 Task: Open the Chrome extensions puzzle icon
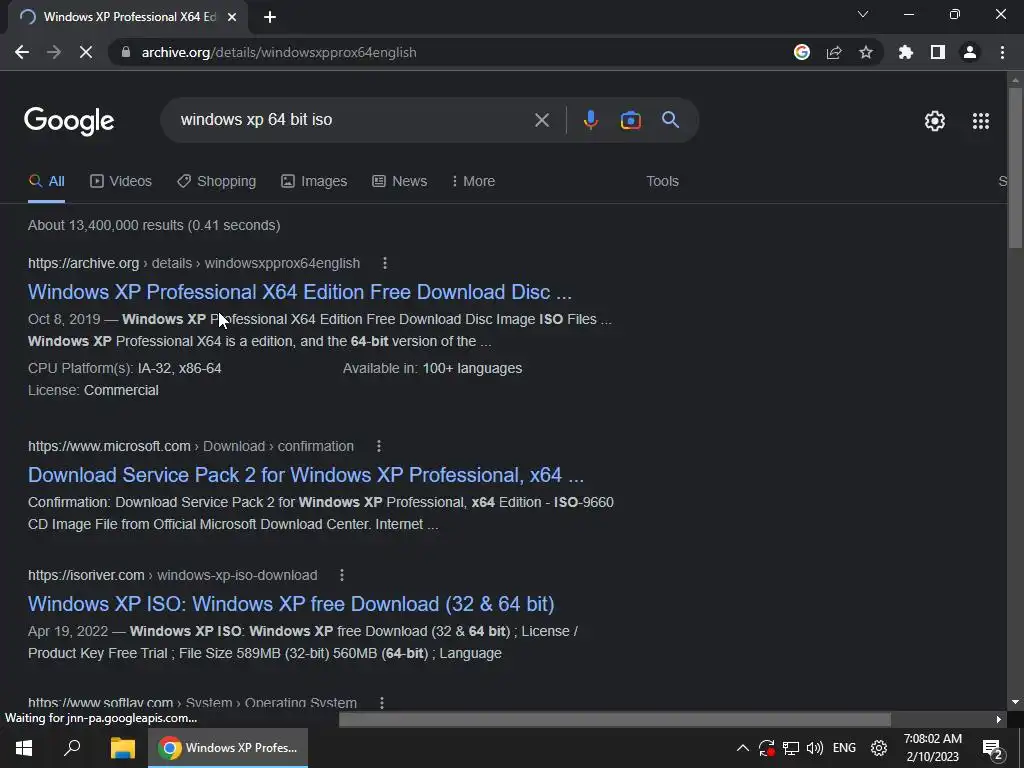point(906,52)
